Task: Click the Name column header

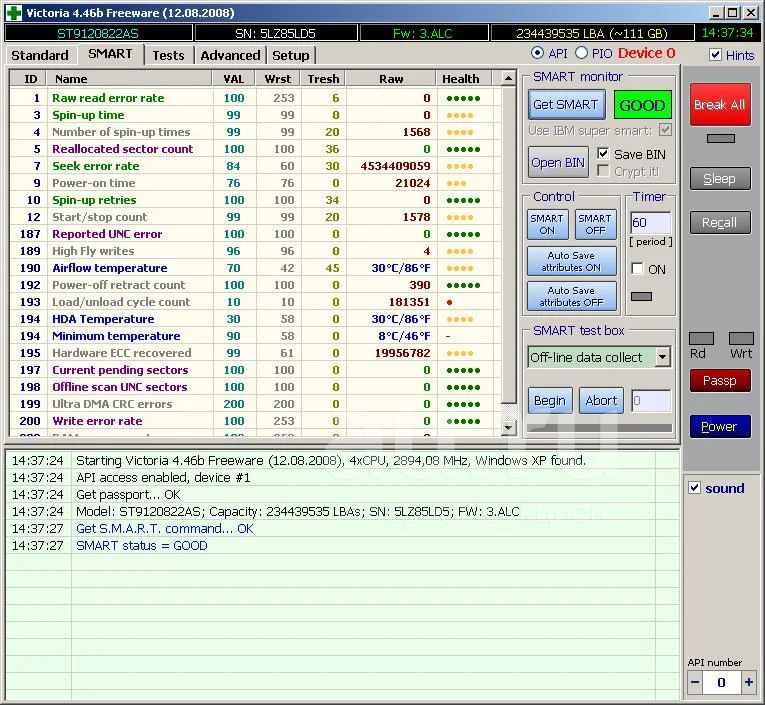Action: point(129,79)
